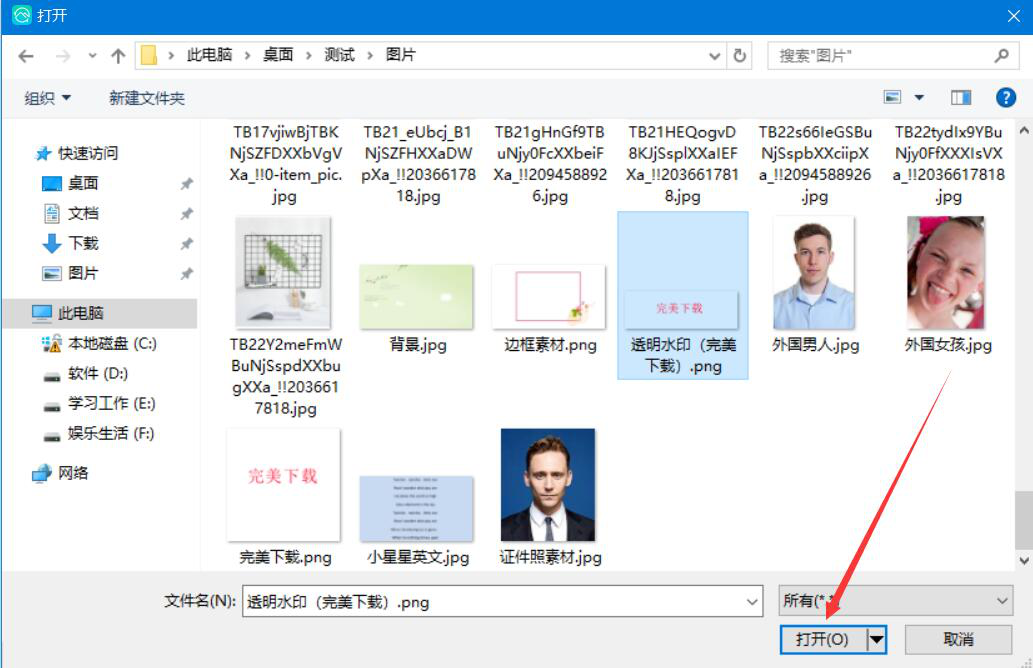Click the magnifier search icon
The height and width of the screenshot is (668, 1033).
(1002, 56)
